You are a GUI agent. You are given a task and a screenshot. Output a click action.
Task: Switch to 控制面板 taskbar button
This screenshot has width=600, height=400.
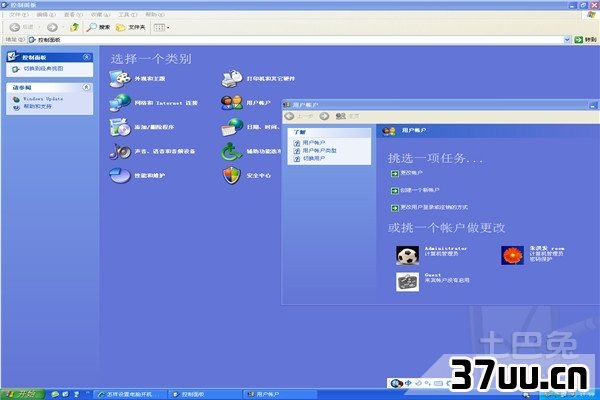(x=206, y=394)
